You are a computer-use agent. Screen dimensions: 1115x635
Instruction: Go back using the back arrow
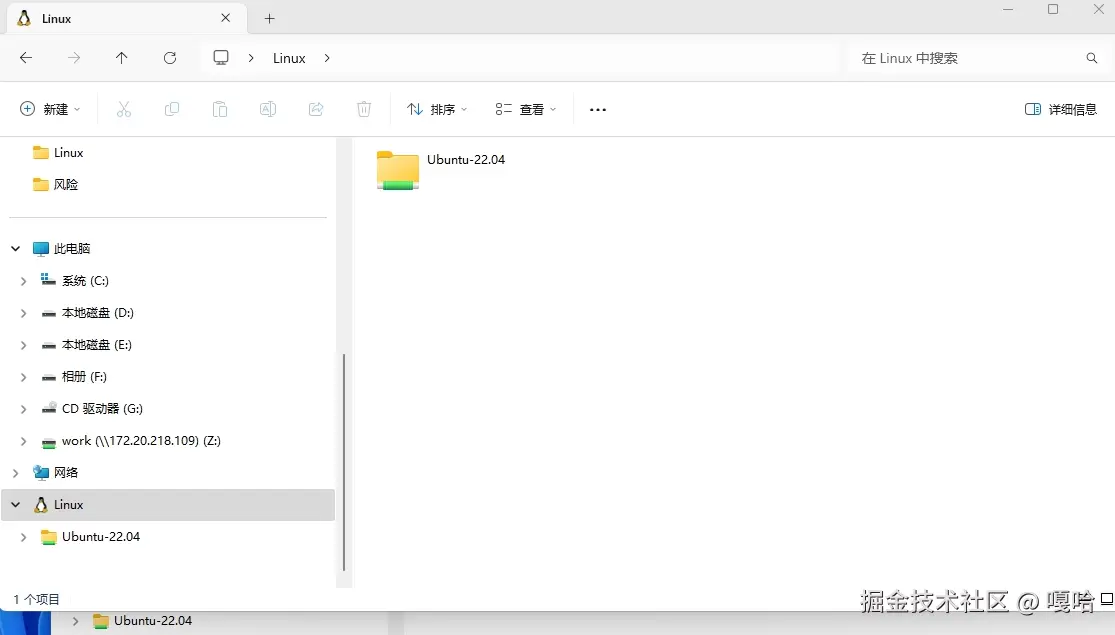[x=26, y=58]
